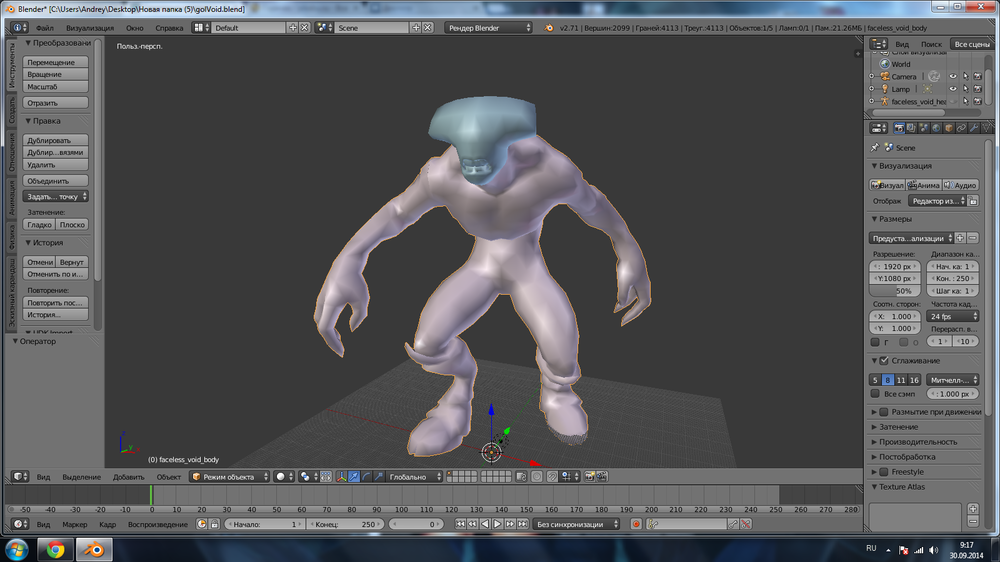
Task: Click the Дублировать button
Action: pyautogui.click(x=56, y=141)
